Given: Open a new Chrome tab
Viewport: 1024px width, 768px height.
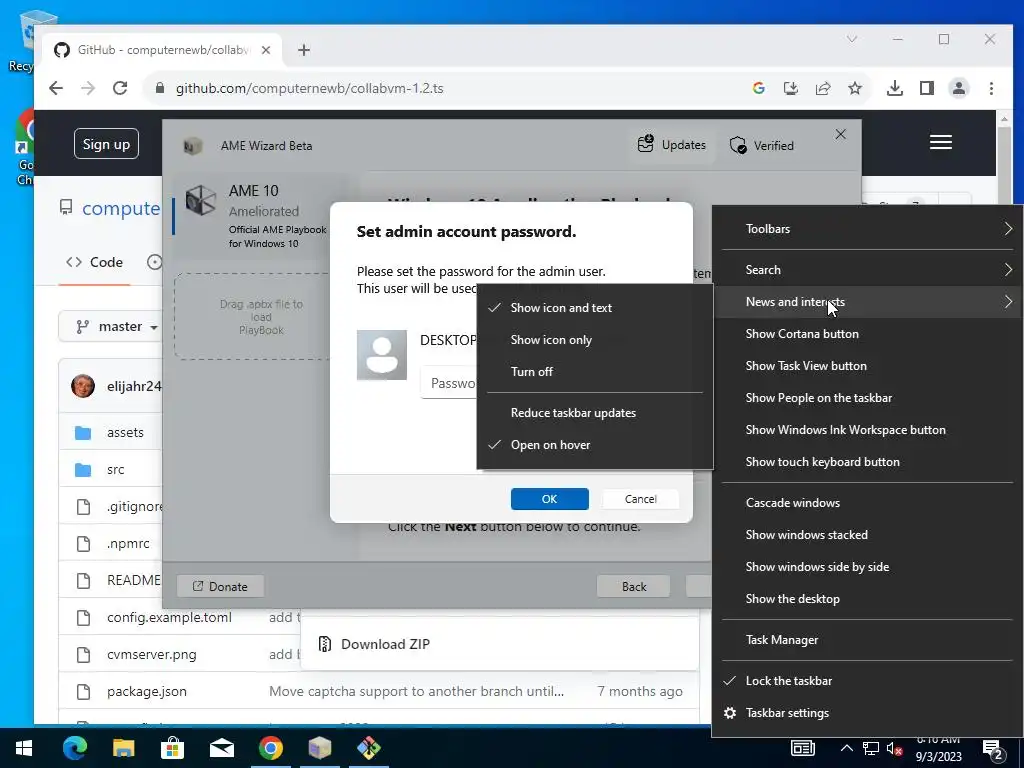Looking at the screenshot, I should click(x=304, y=50).
